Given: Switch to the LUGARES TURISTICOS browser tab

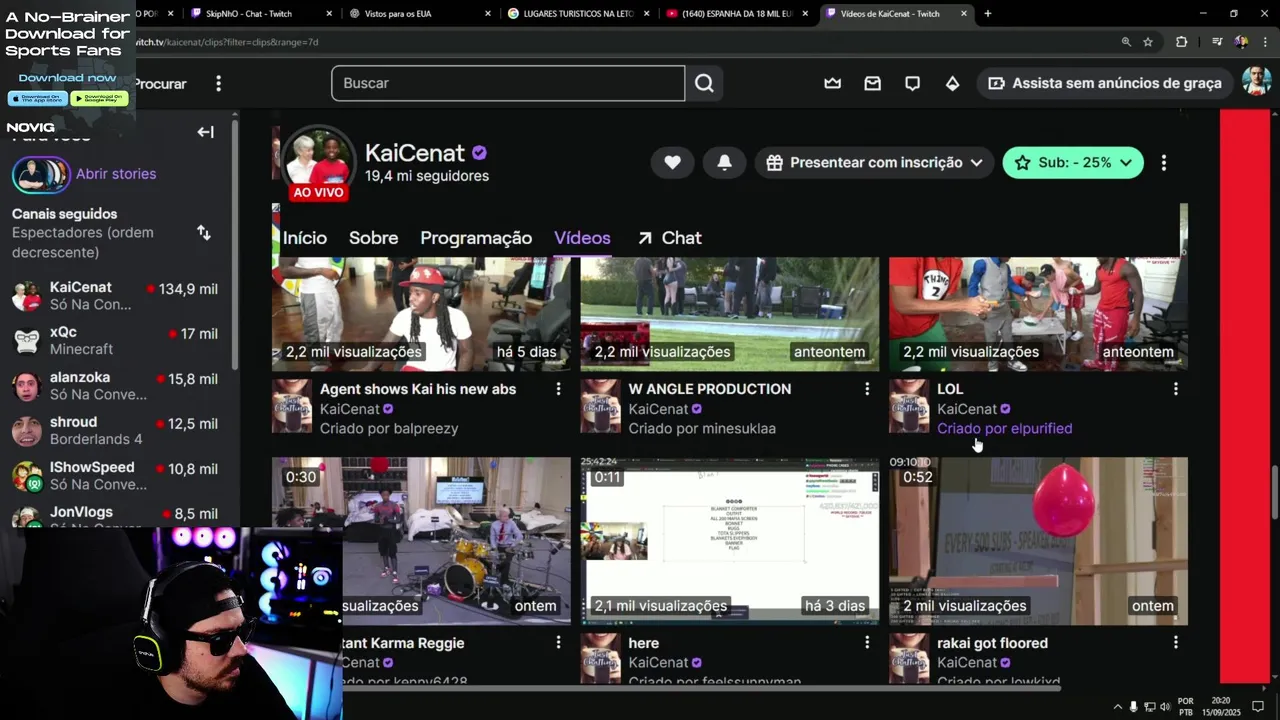Looking at the screenshot, I should (578, 14).
